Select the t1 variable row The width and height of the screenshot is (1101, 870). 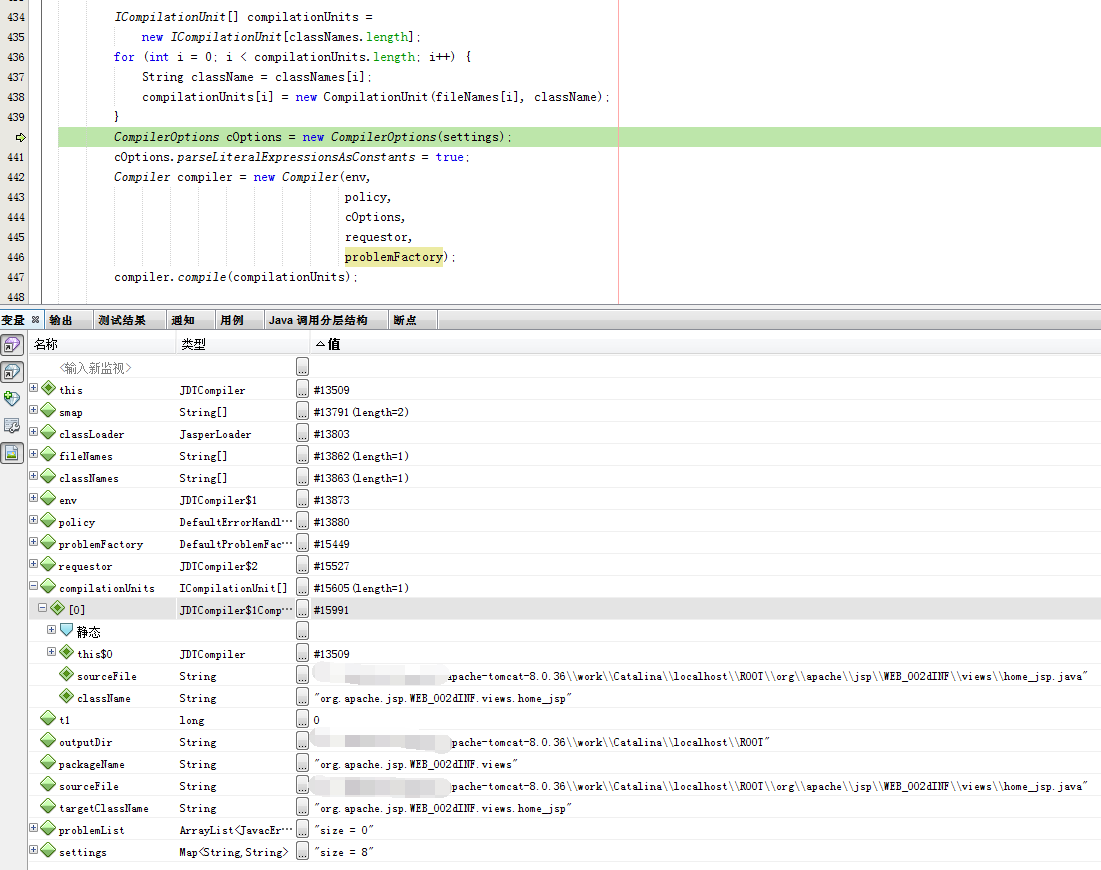565,720
